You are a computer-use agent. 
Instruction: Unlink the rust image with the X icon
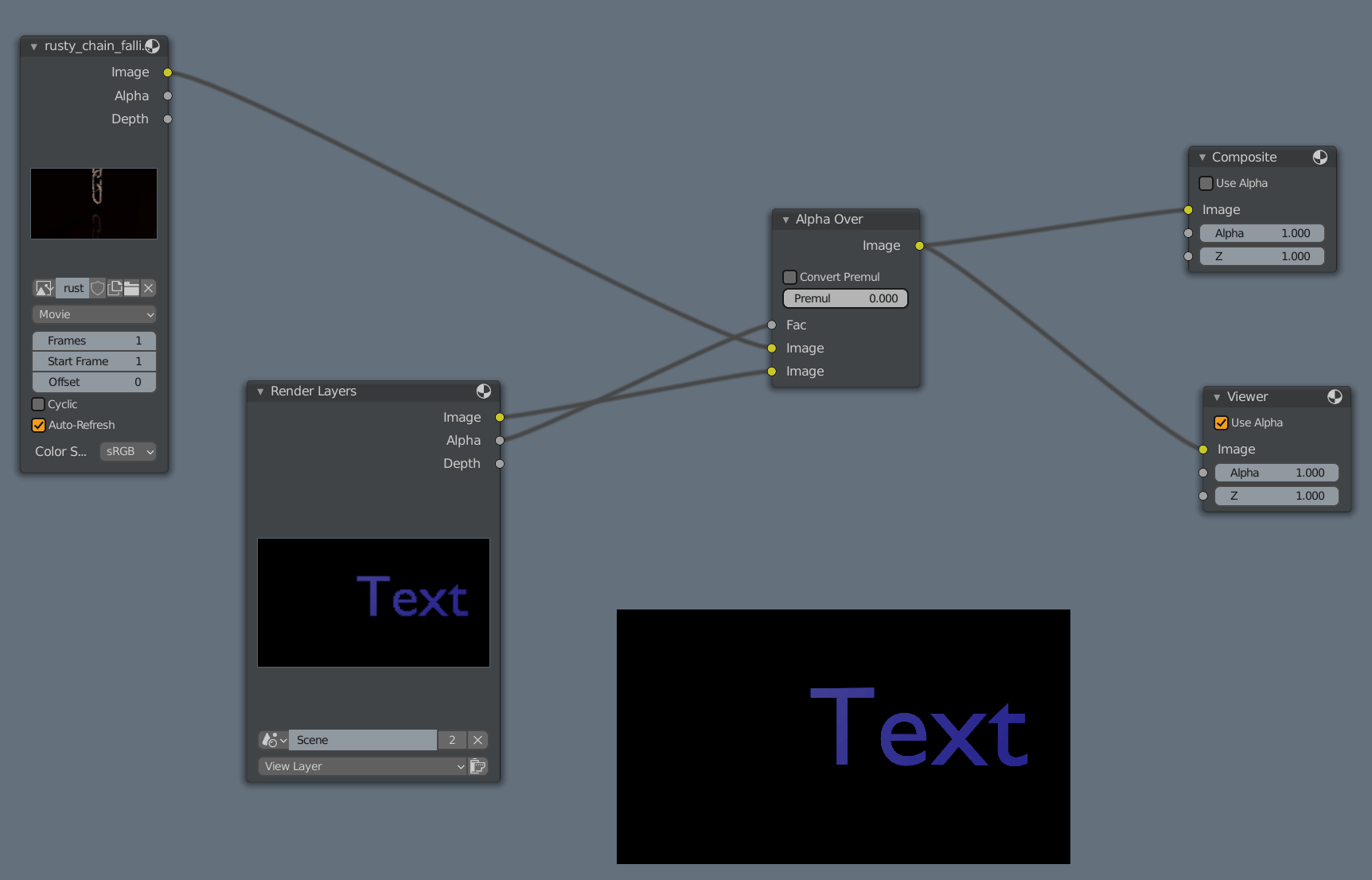(x=148, y=288)
